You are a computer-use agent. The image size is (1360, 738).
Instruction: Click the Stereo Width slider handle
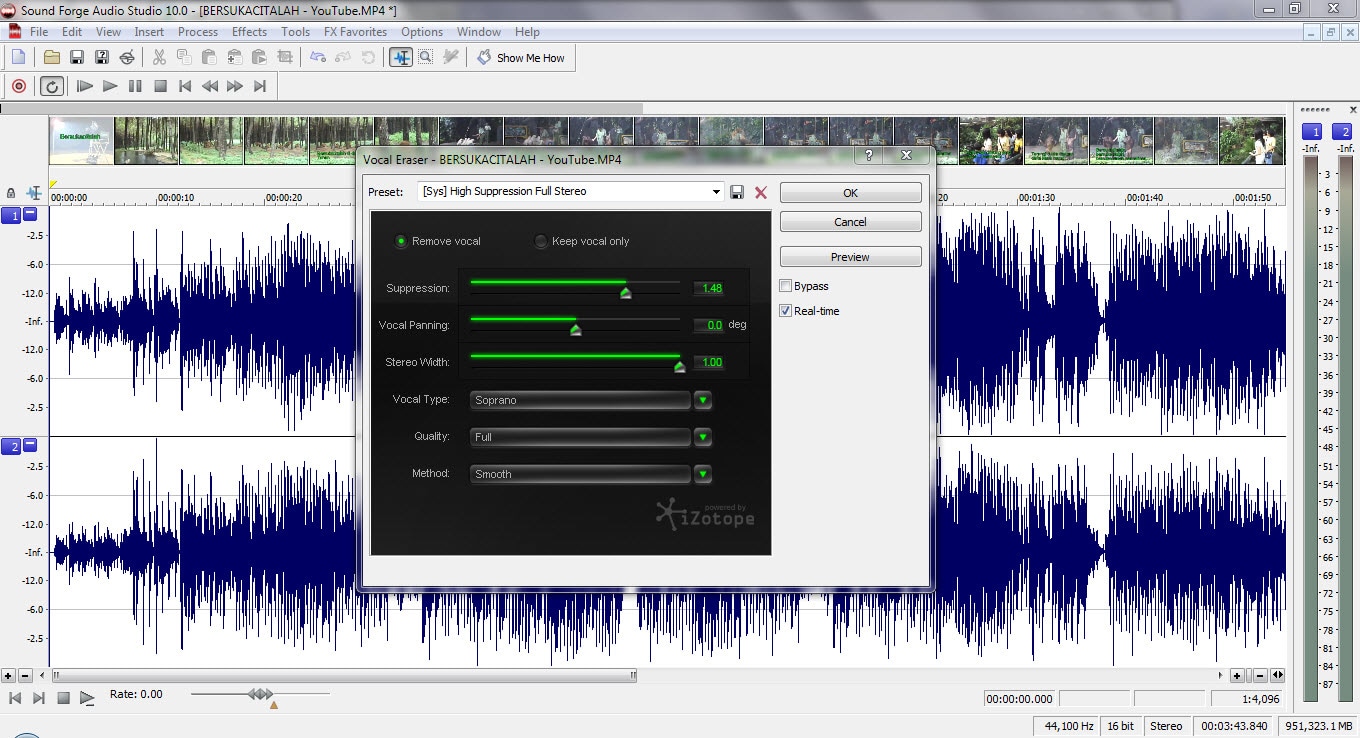680,367
